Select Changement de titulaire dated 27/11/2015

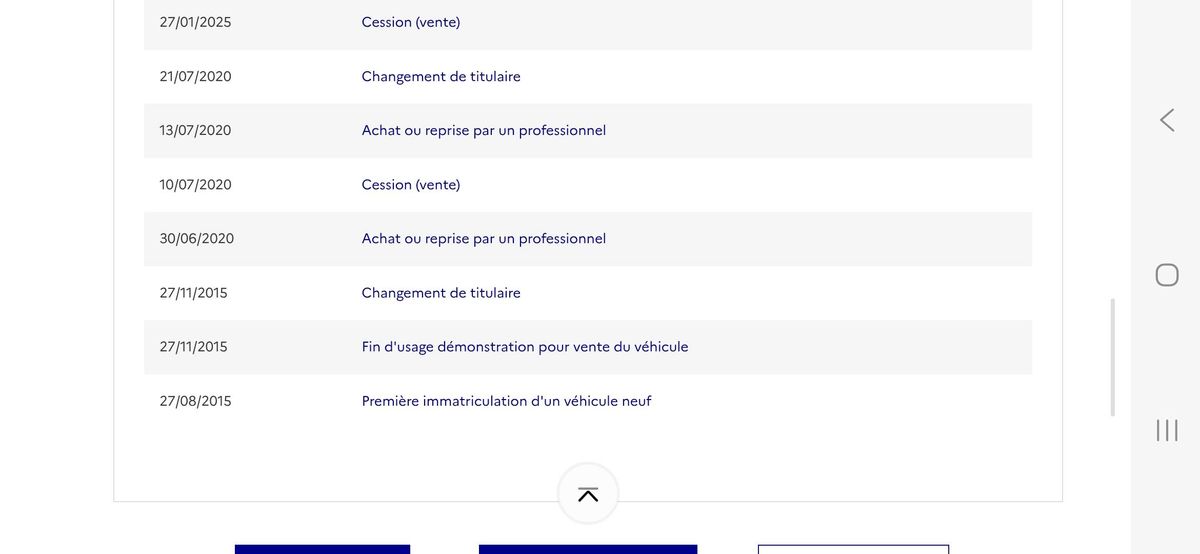(588, 292)
